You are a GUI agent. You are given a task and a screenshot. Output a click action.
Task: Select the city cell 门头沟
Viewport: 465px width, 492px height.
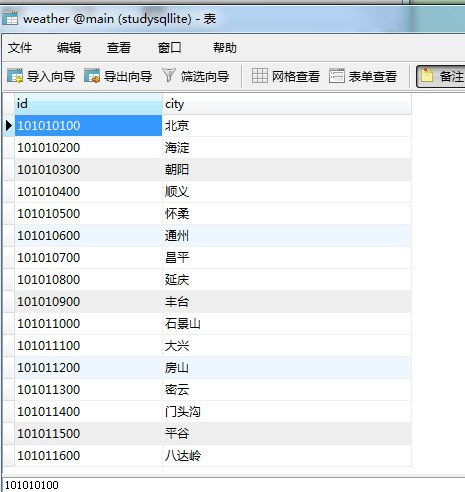pos(287,412)
